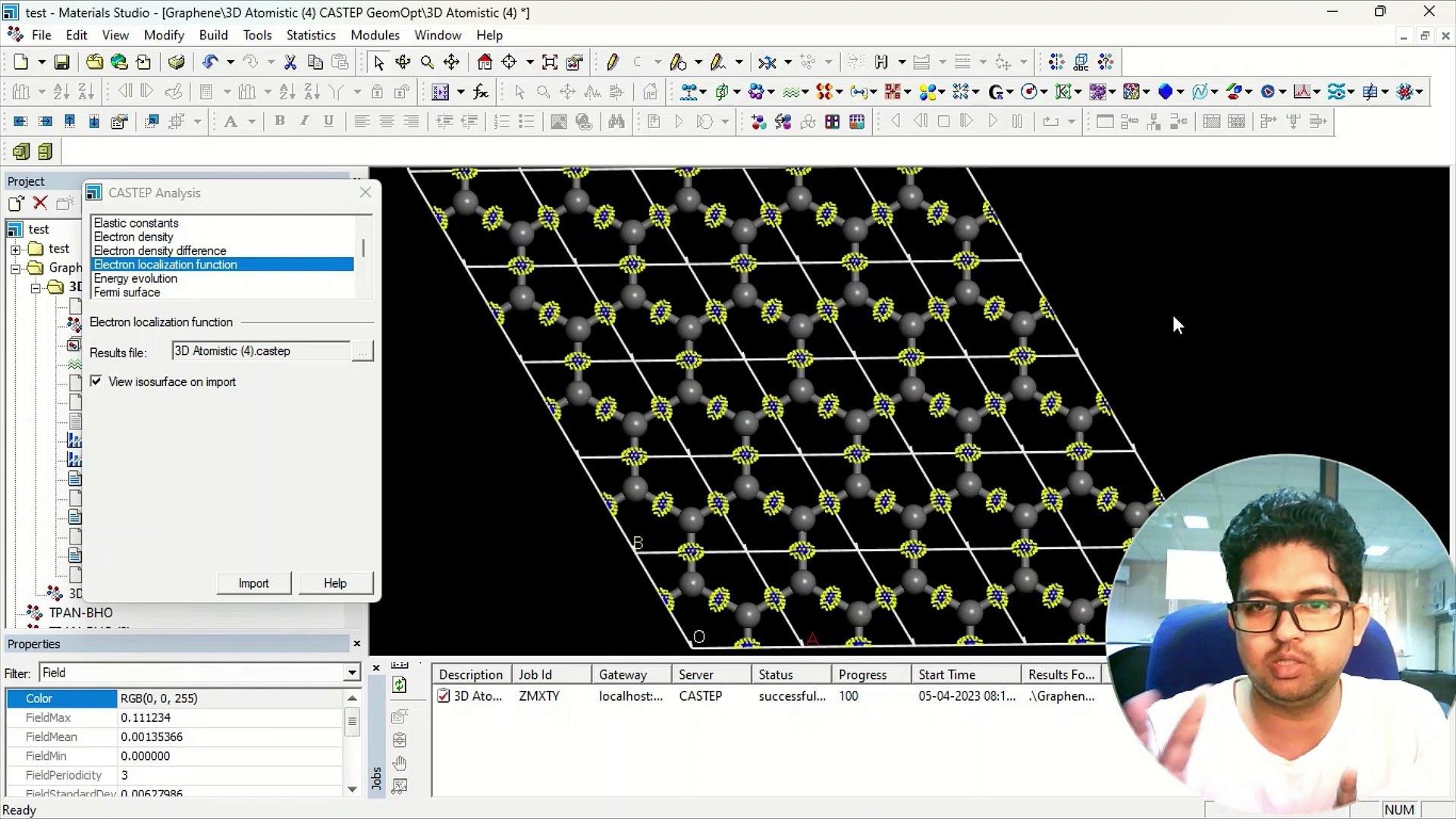Click the Cut scissors icon
Screen dimensions: 1456x819
click(x=290, y=62)
